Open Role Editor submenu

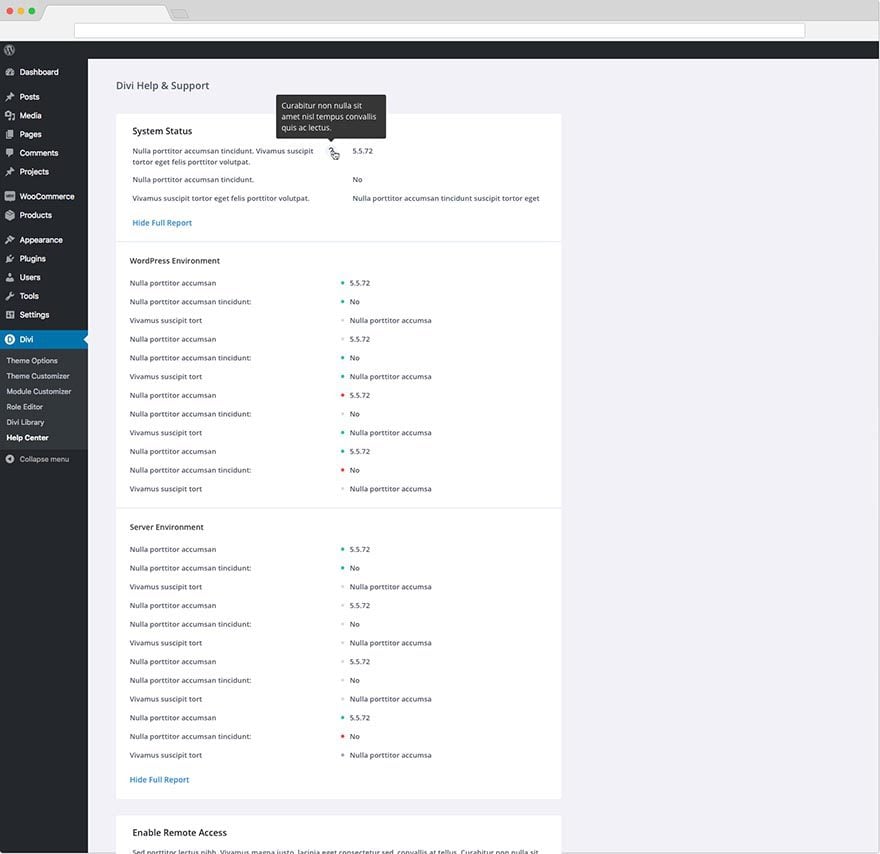click(x=25, y=406)
